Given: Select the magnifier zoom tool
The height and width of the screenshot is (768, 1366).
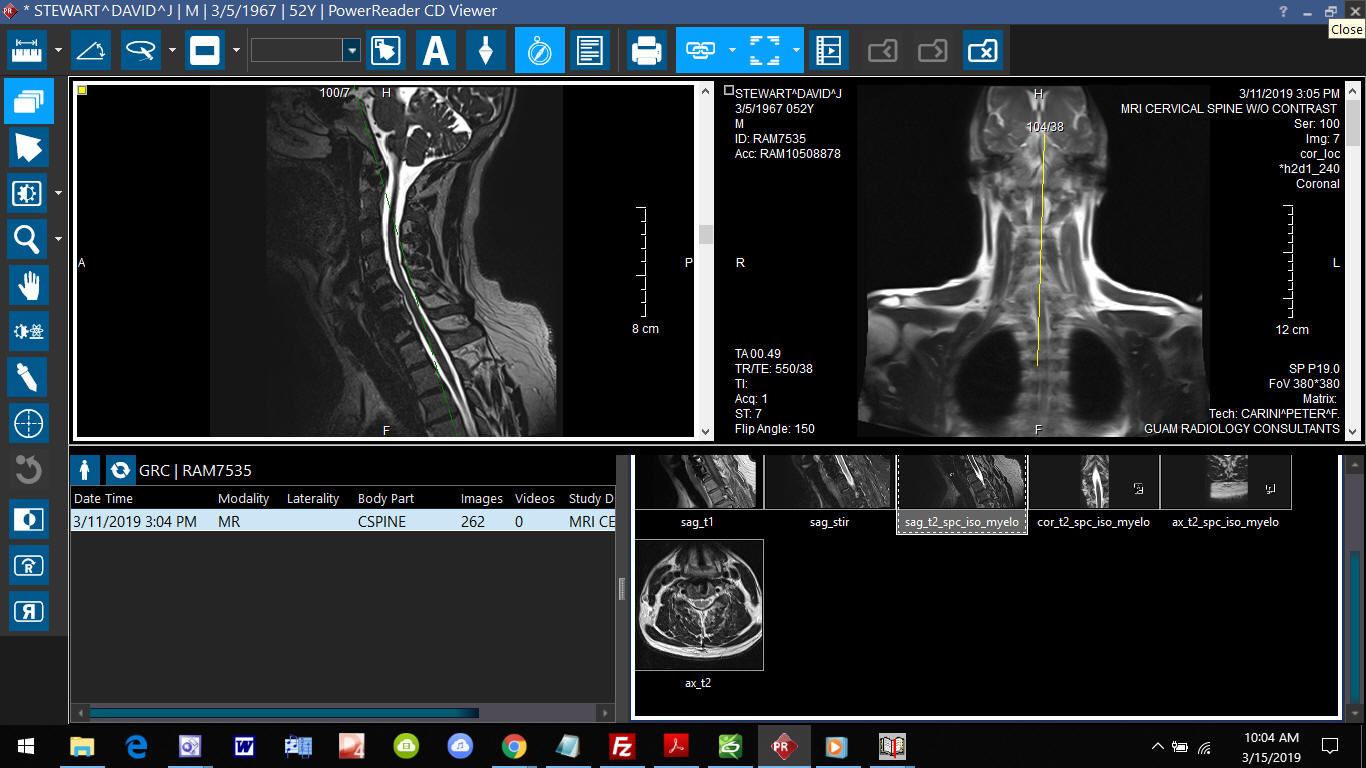Looking at the screenshot, I should (x=27, y=239).
